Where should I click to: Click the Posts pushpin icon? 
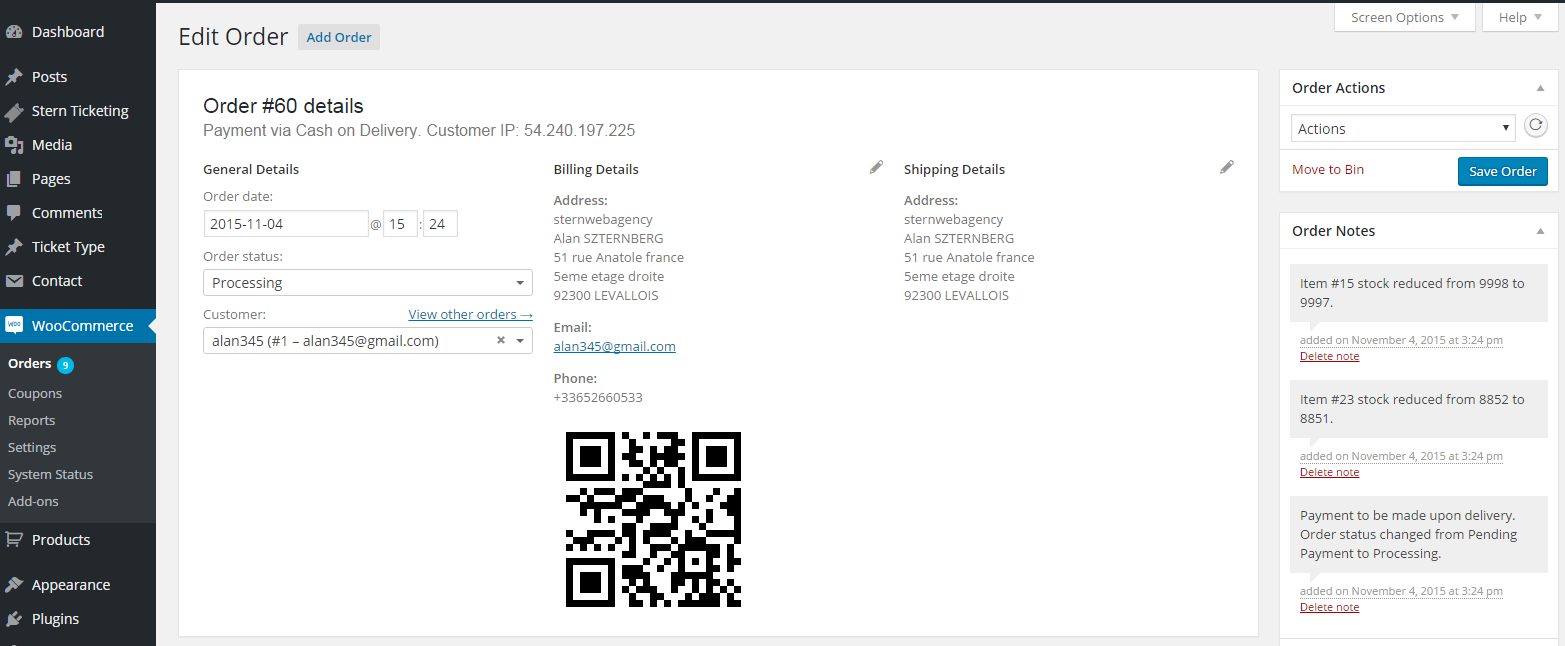click(x=14, y=77)
